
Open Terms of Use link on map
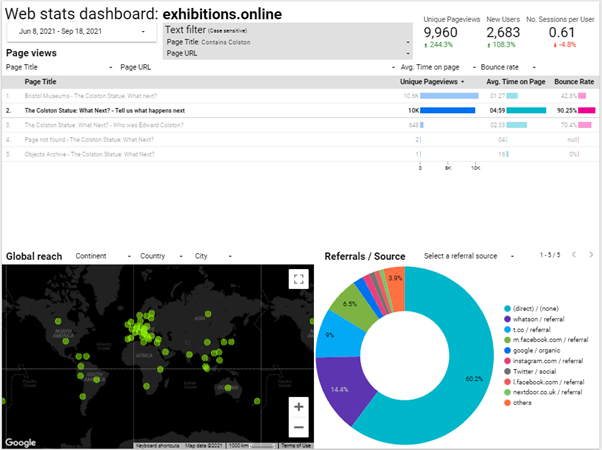click(295, 446)
